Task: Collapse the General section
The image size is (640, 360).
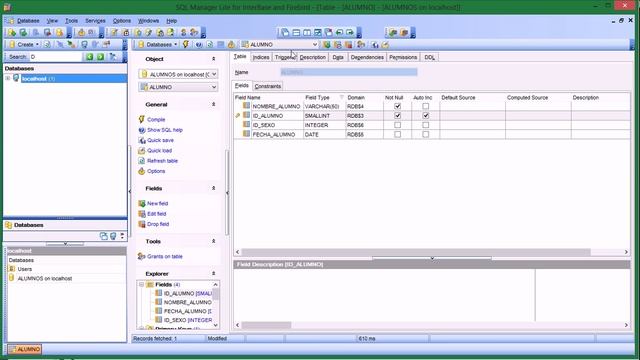Action: tap(213, 104)
